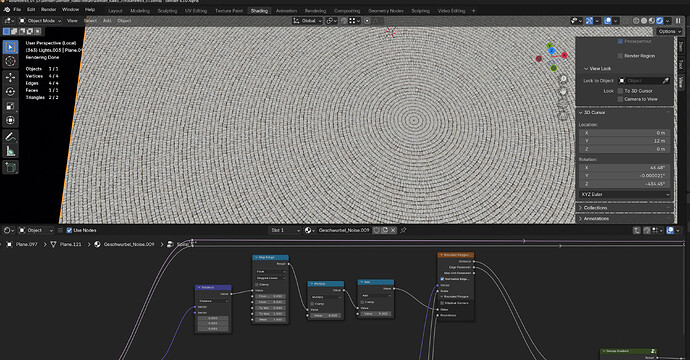690x360 pixels.
Task: Open the XYZ Euler rotation mode dropdown
Action: click(x=624, y=194)
